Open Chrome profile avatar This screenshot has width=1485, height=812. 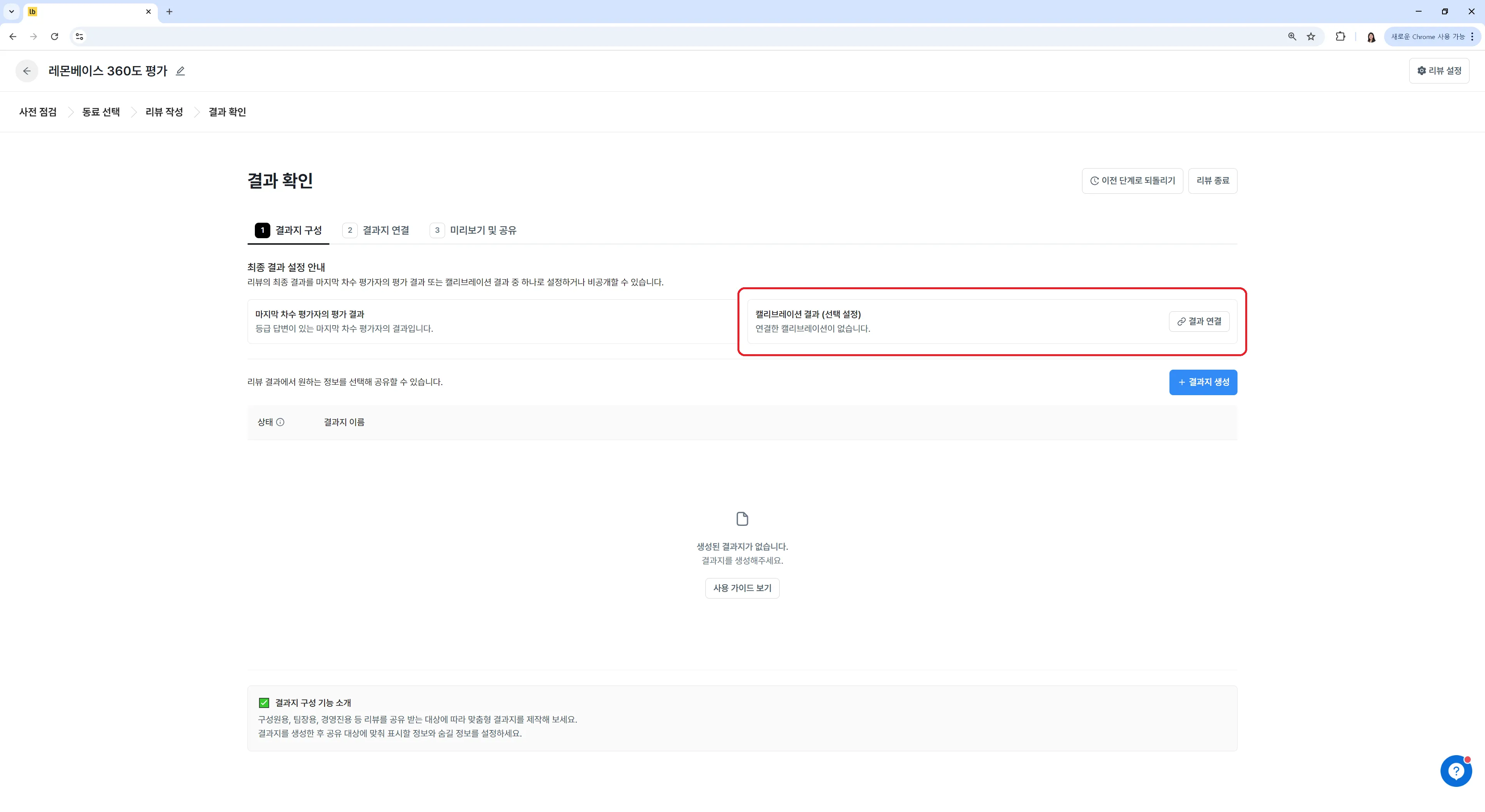(1371, 37)
